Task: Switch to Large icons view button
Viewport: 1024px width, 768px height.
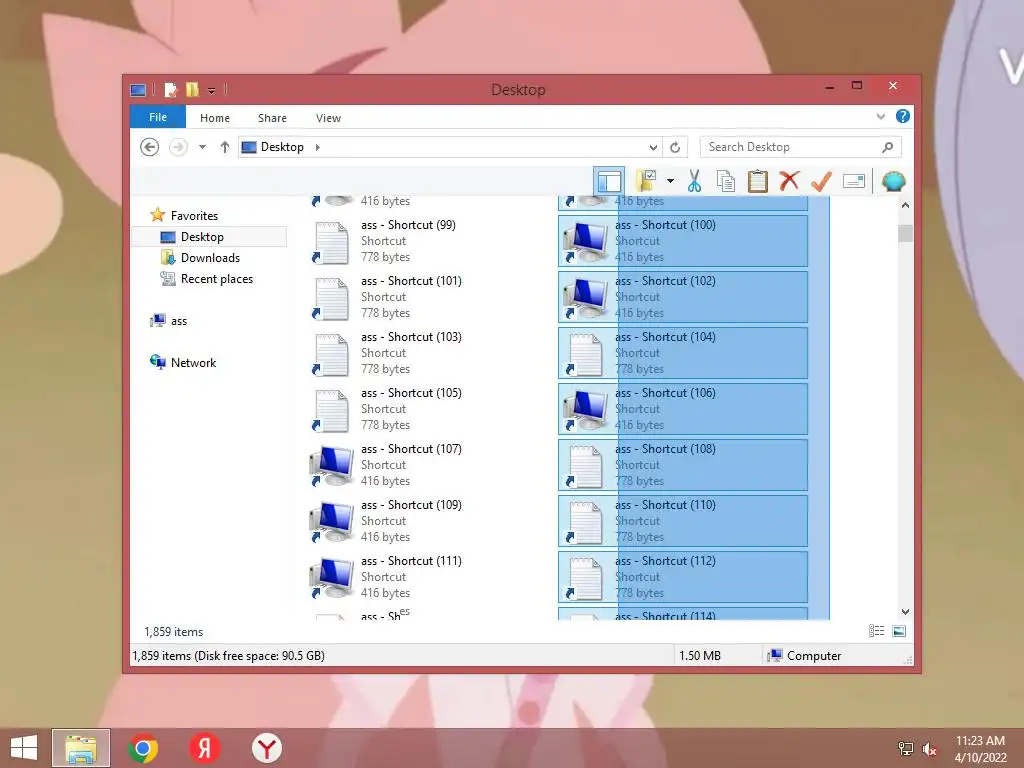Action: (899, 631)
